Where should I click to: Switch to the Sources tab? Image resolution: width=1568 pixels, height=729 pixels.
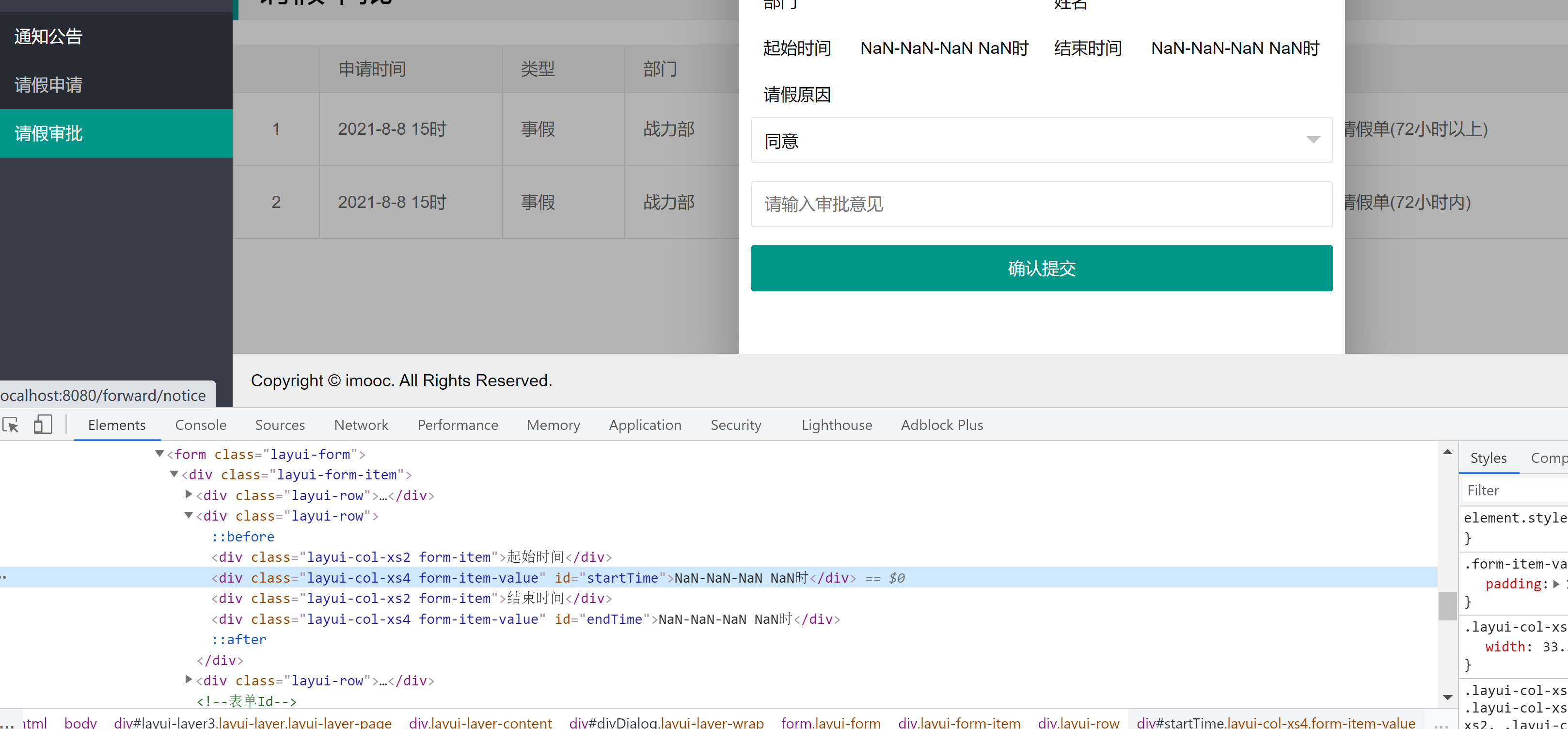point(280,425)
